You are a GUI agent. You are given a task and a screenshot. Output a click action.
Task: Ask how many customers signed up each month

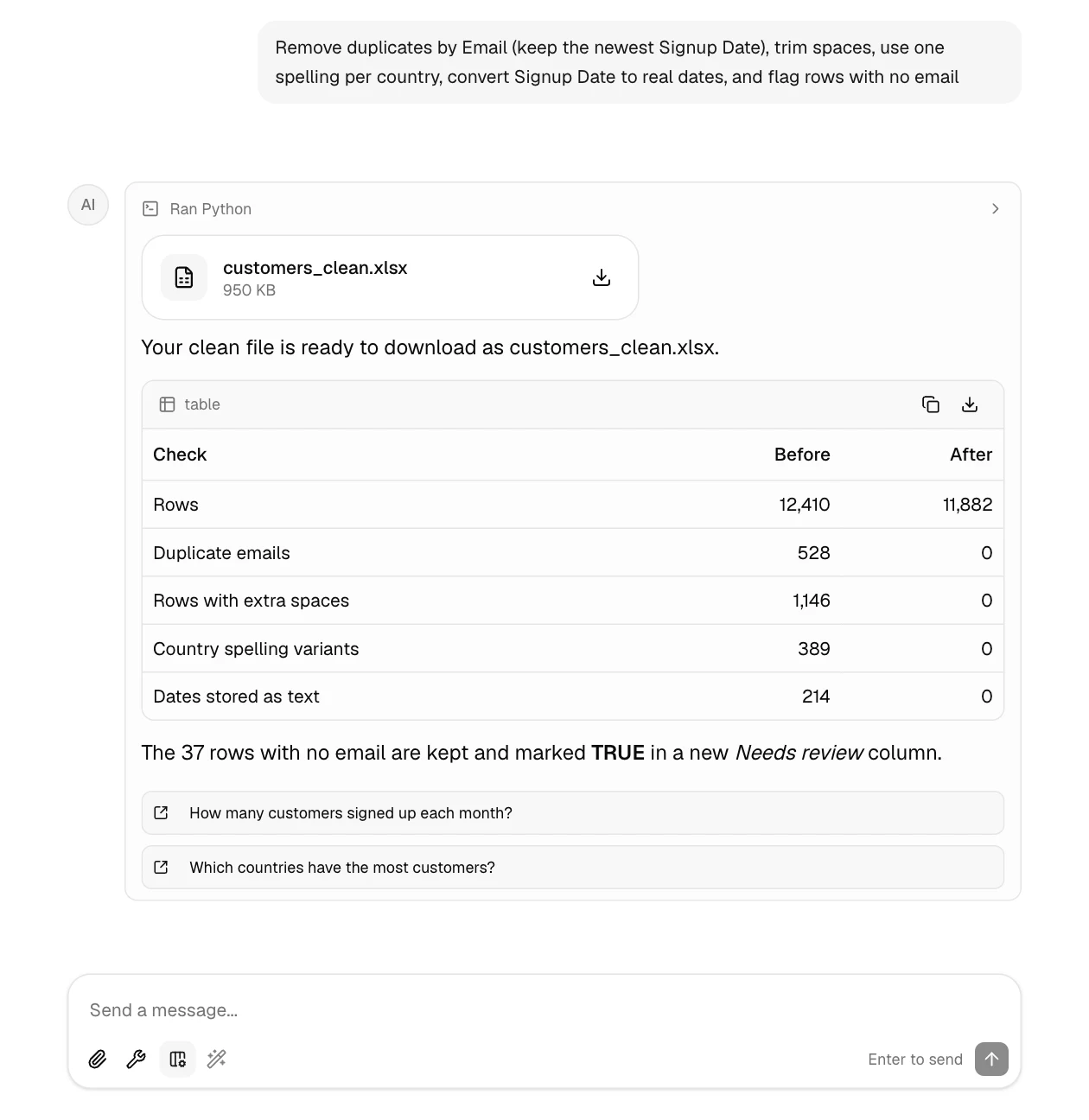573,813
